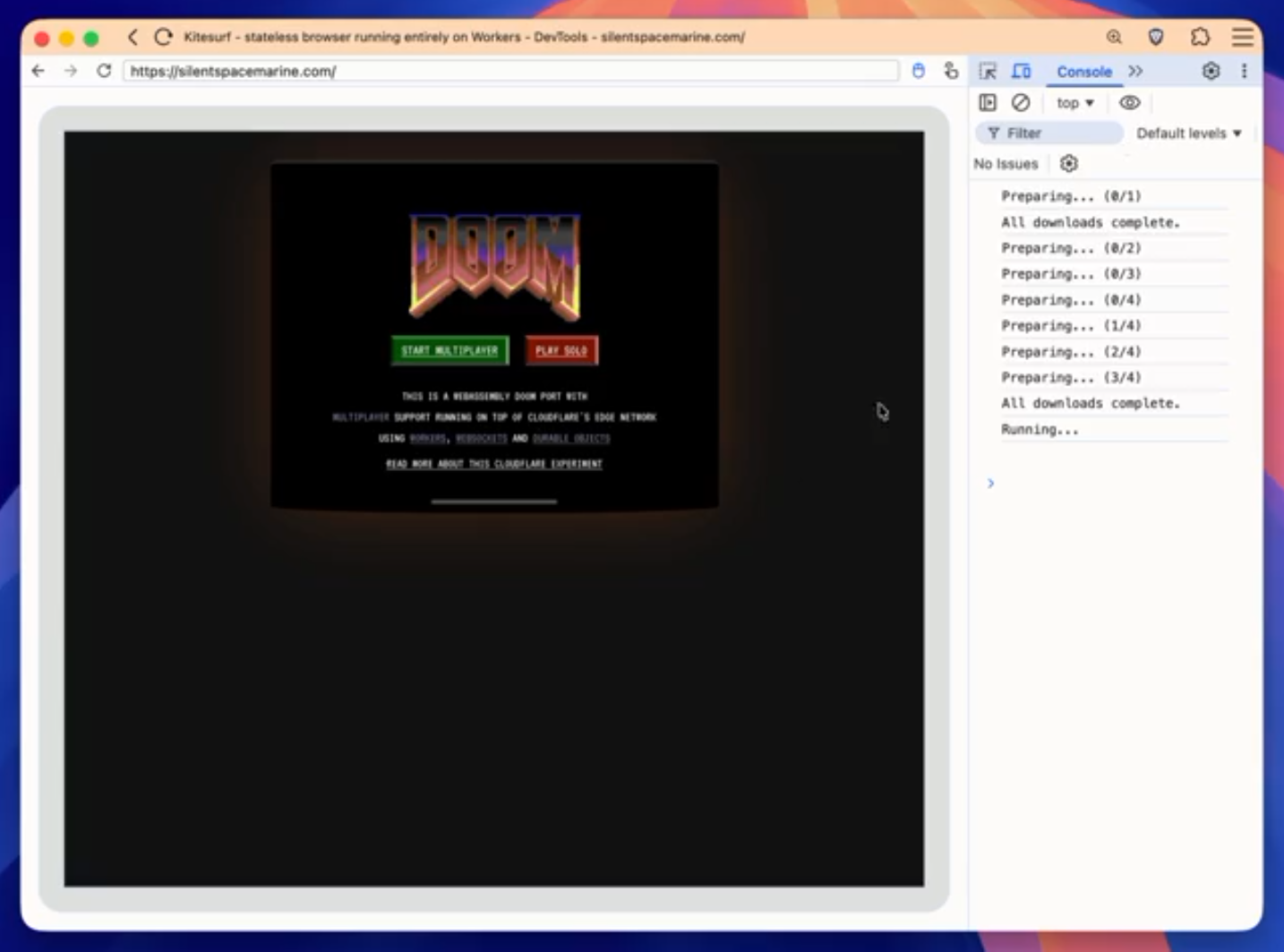Select the Console tab

point(1083,72)
